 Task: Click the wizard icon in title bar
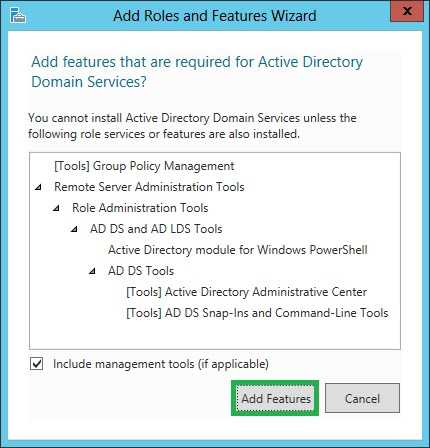coord(18,15)
